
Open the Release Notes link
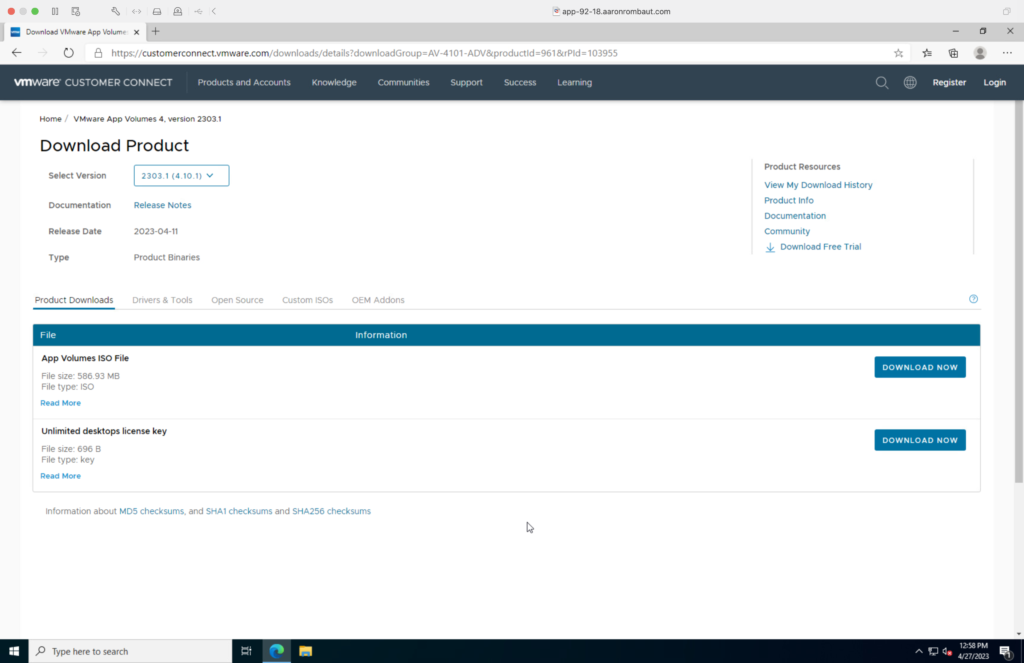[x=162, y=205]
